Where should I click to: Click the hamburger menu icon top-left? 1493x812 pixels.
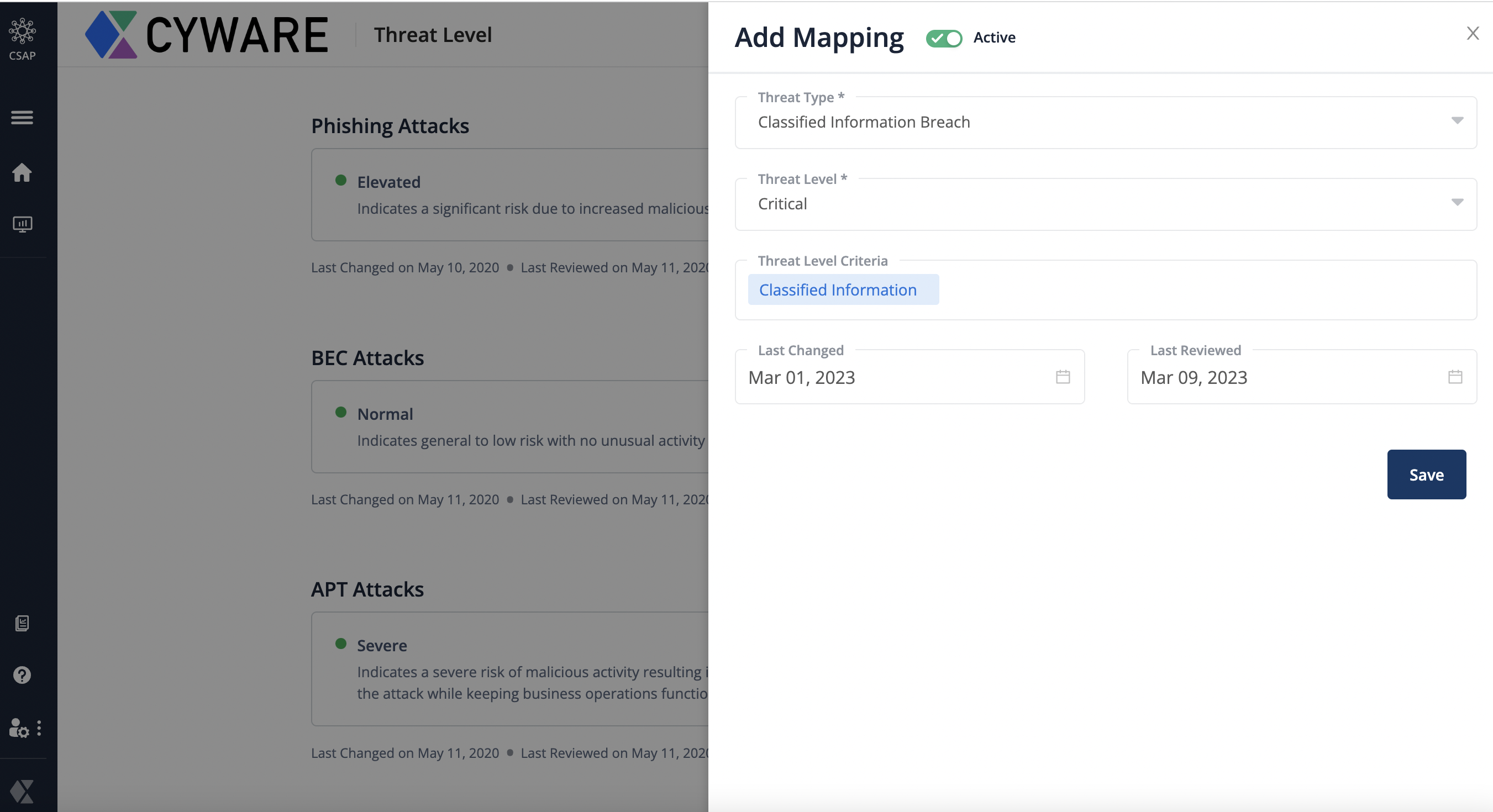click(22, 117)
